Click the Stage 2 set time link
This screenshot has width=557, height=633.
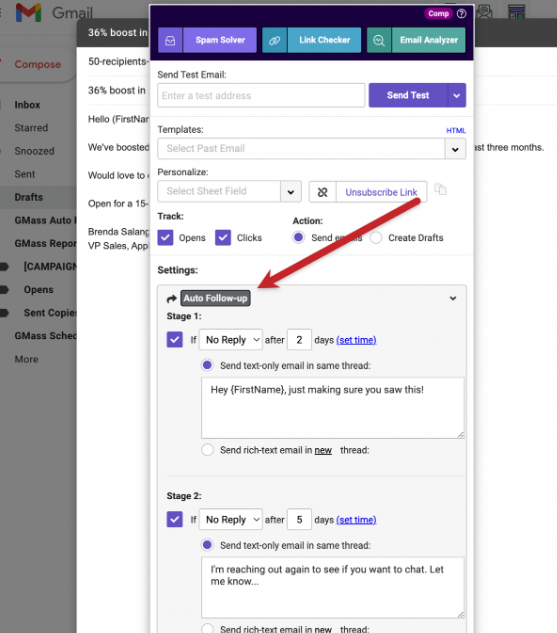click(356, 520)
